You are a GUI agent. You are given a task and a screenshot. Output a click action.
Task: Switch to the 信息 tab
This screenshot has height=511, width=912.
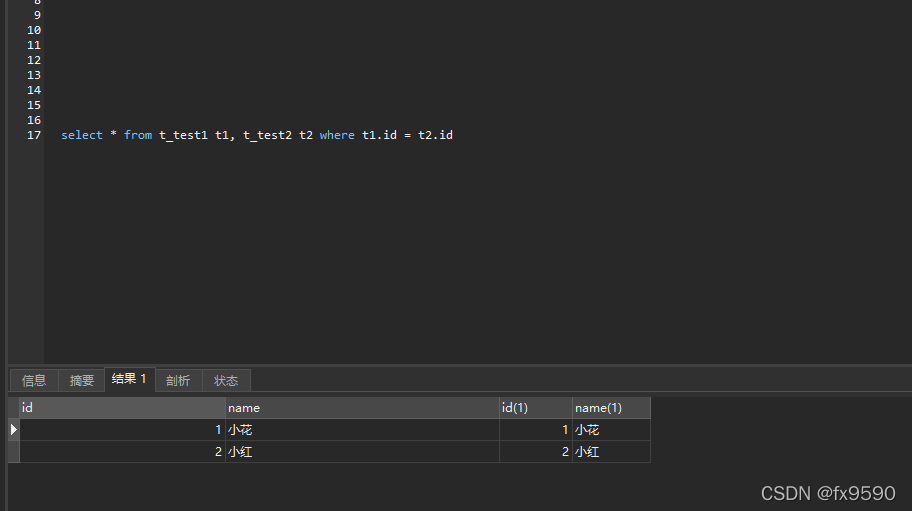(34, 380)
